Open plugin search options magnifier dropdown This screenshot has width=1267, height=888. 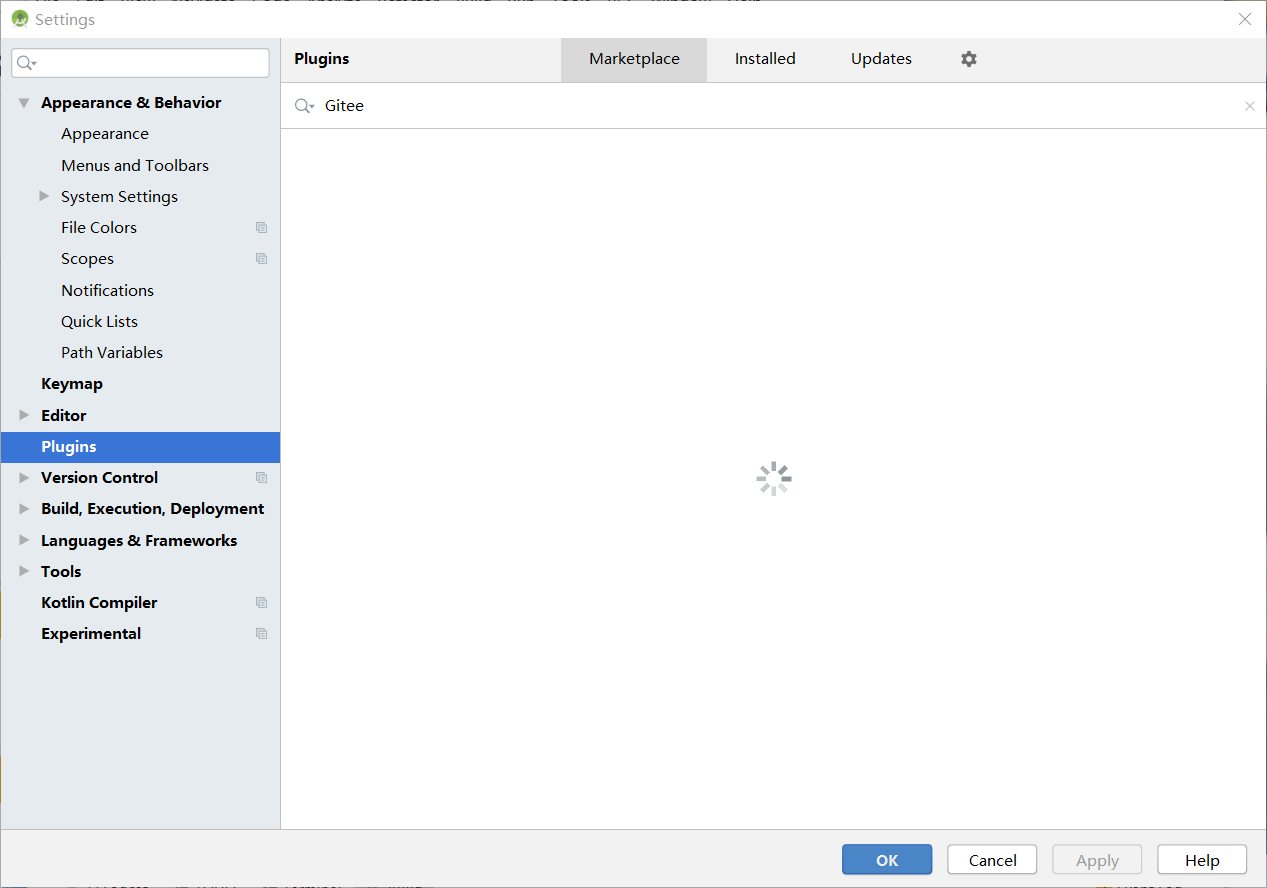tap(304, 106)
